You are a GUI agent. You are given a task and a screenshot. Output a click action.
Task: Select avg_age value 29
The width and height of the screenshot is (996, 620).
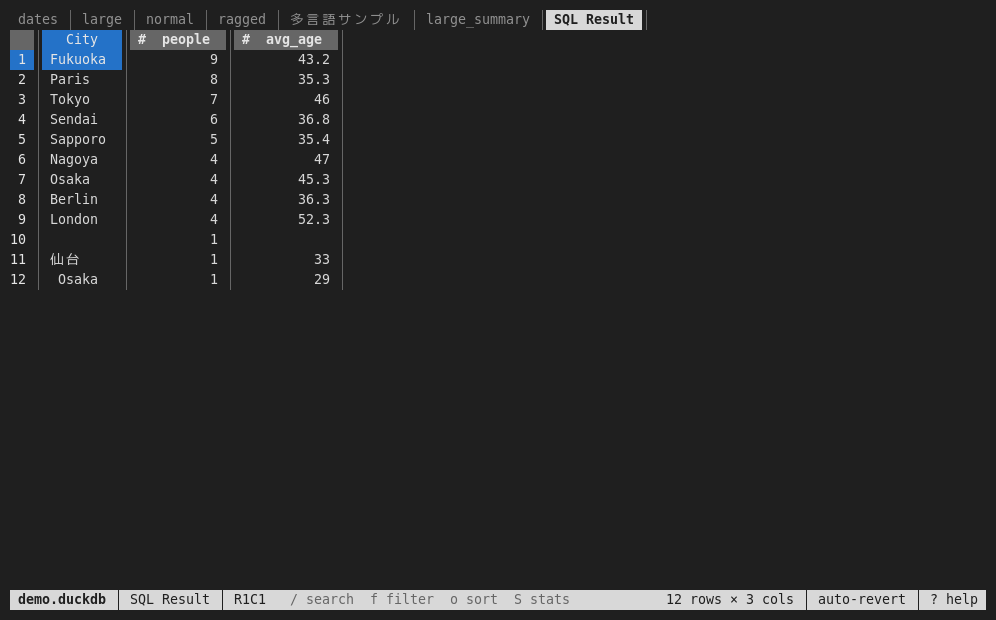click(x=286, y=280)
